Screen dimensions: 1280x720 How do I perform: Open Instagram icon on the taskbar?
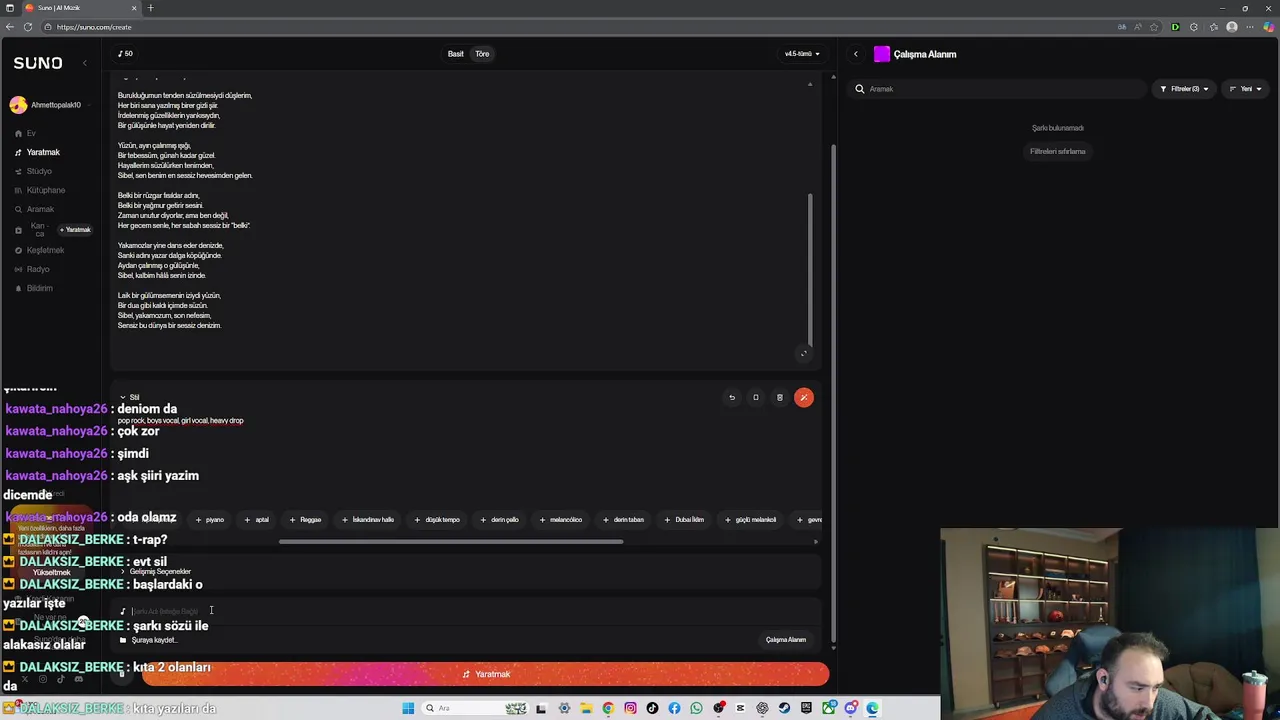630,708
